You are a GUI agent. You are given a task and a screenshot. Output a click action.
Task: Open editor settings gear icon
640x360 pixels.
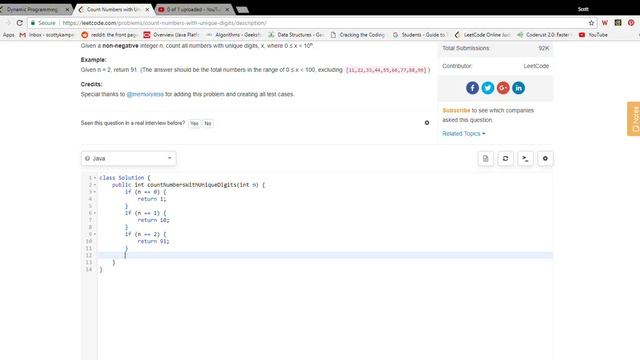point(545,158)
